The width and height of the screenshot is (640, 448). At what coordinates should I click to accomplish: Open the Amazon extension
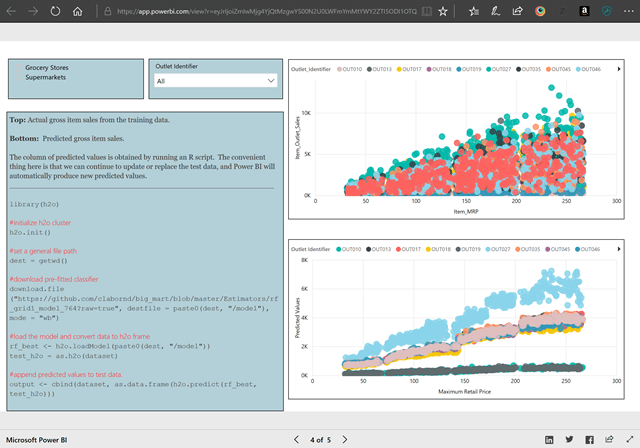coord(584,11)
